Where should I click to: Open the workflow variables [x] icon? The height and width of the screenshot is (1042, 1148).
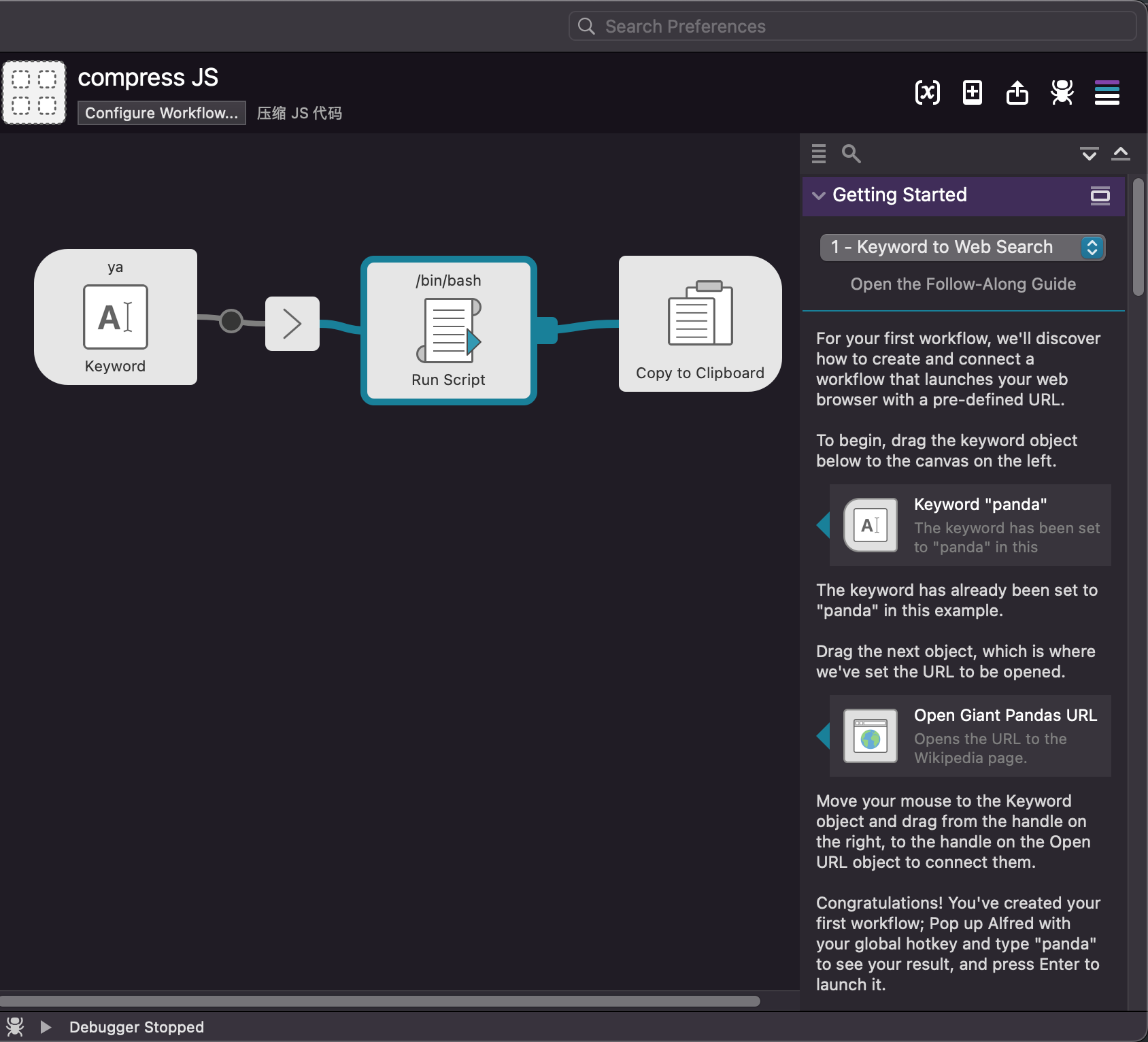click(x=927, y=93)
